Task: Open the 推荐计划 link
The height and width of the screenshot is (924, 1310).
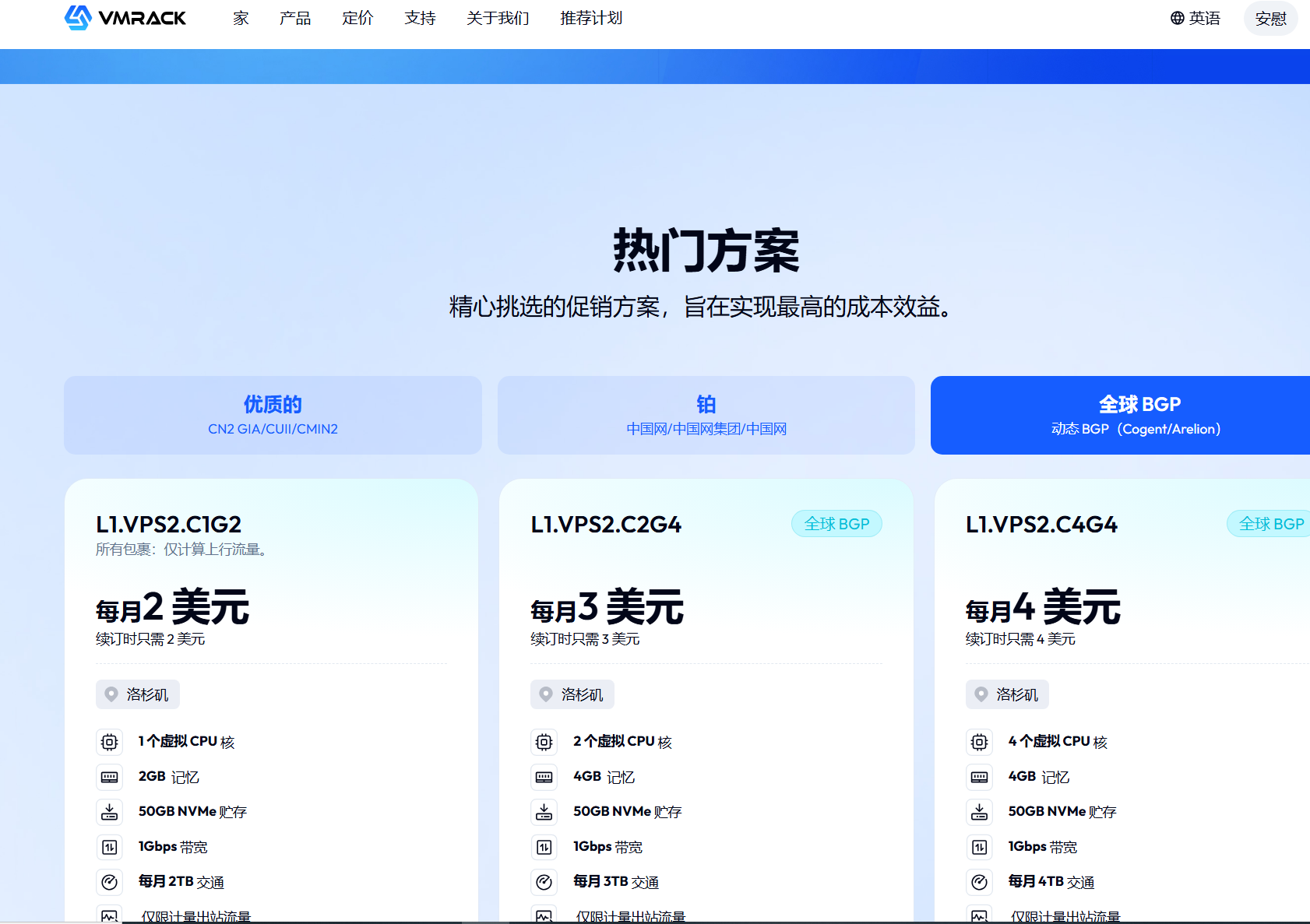Action: [591, 18]
